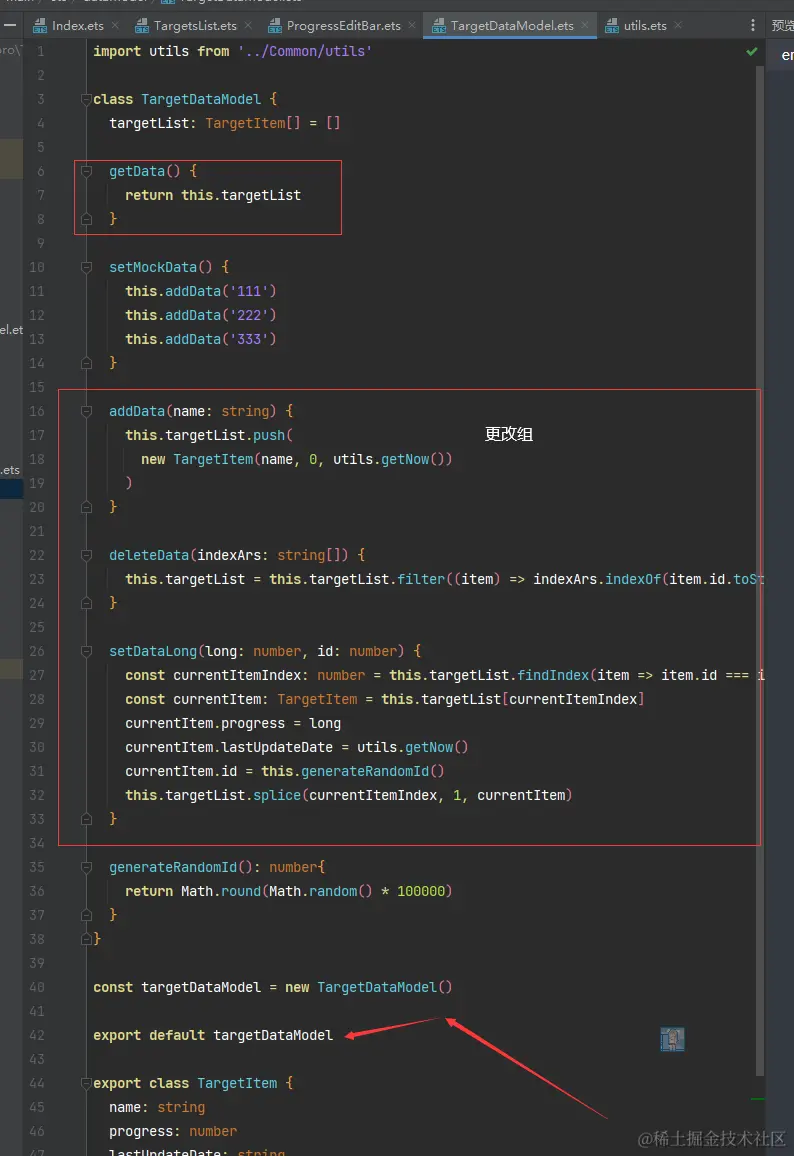The image size is (794, 1156).
Task: Close the utils.ets tab
Action: [x=678, y=26]
